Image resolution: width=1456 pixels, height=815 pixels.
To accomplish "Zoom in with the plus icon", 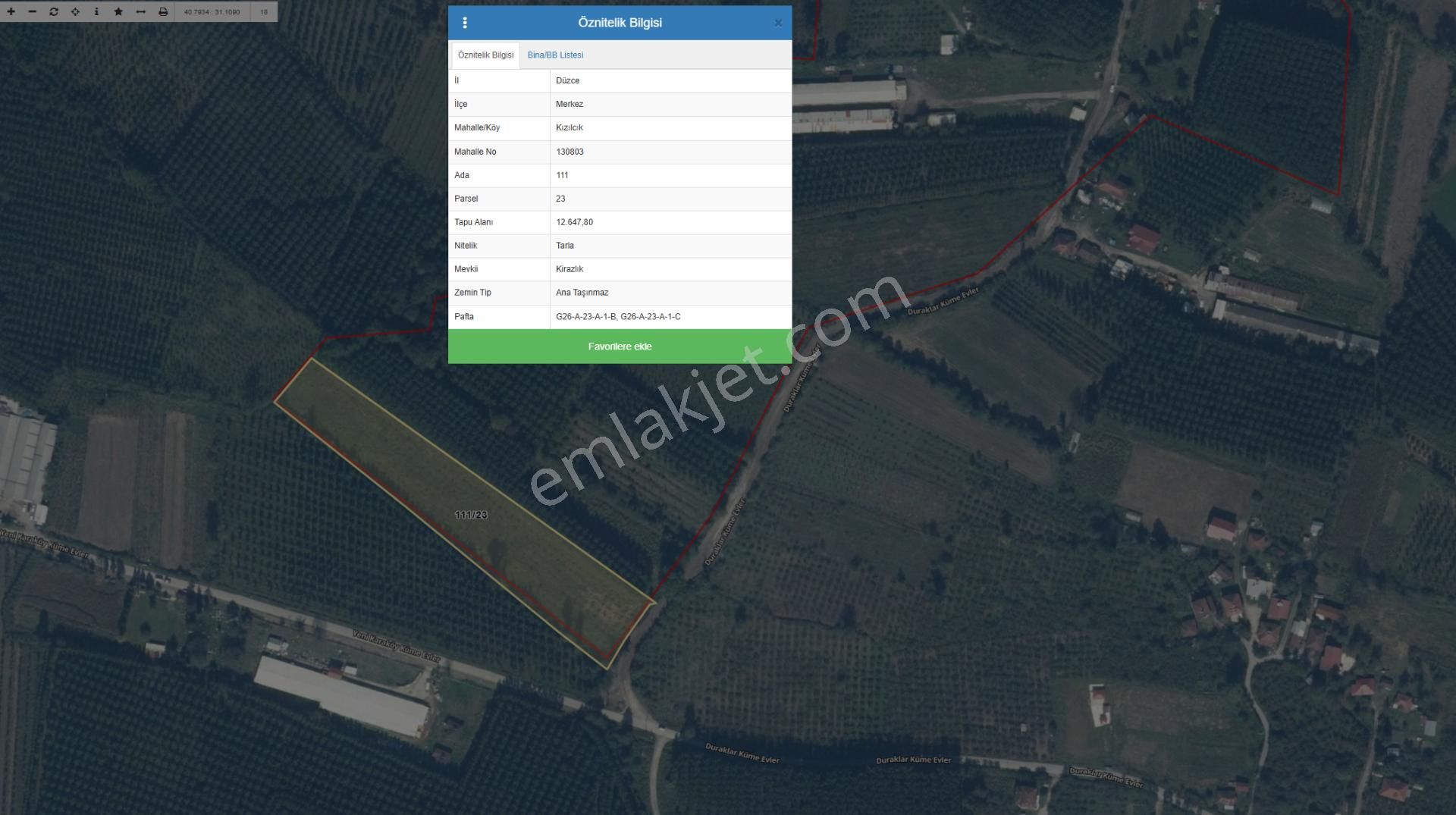I will [11, 11].
